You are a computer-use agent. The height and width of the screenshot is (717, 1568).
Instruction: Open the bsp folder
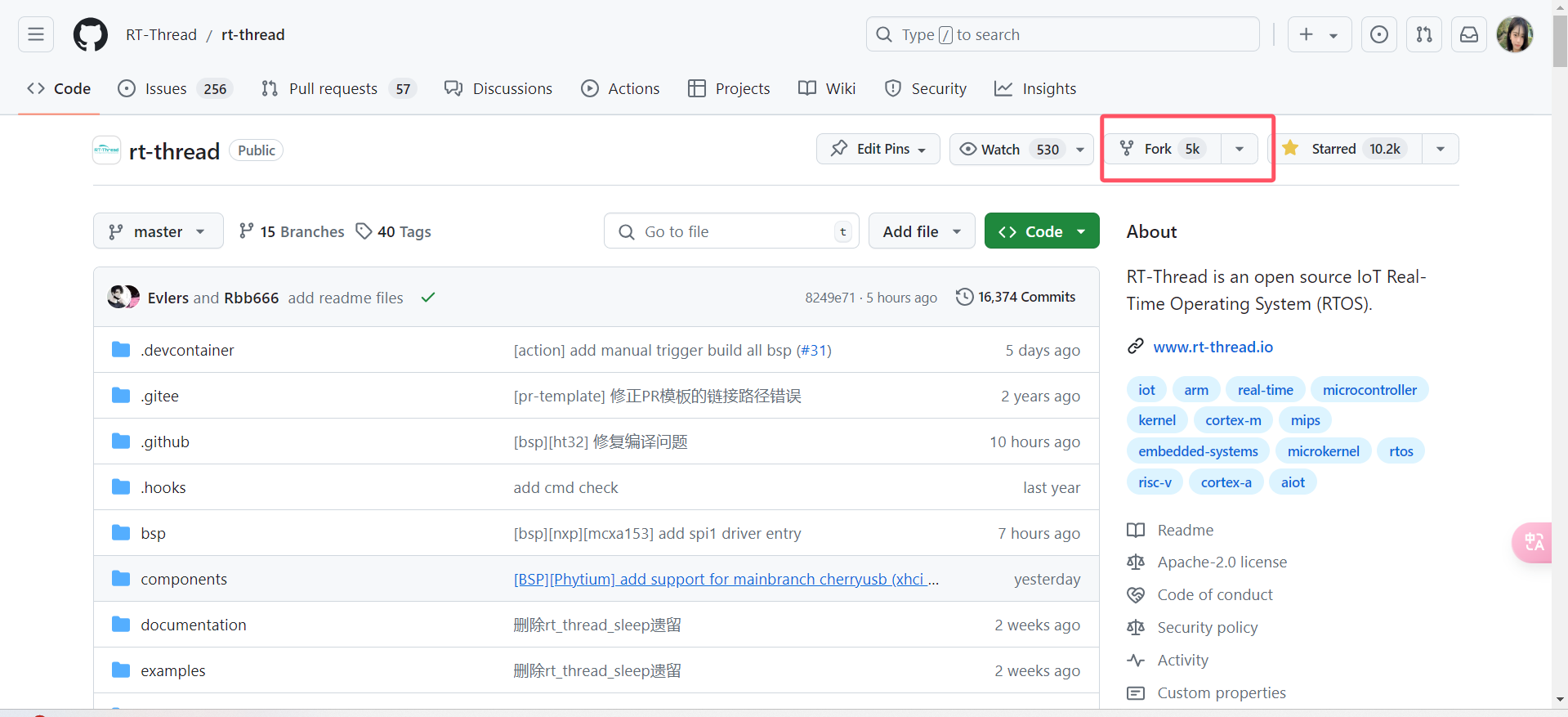[153, 533]
